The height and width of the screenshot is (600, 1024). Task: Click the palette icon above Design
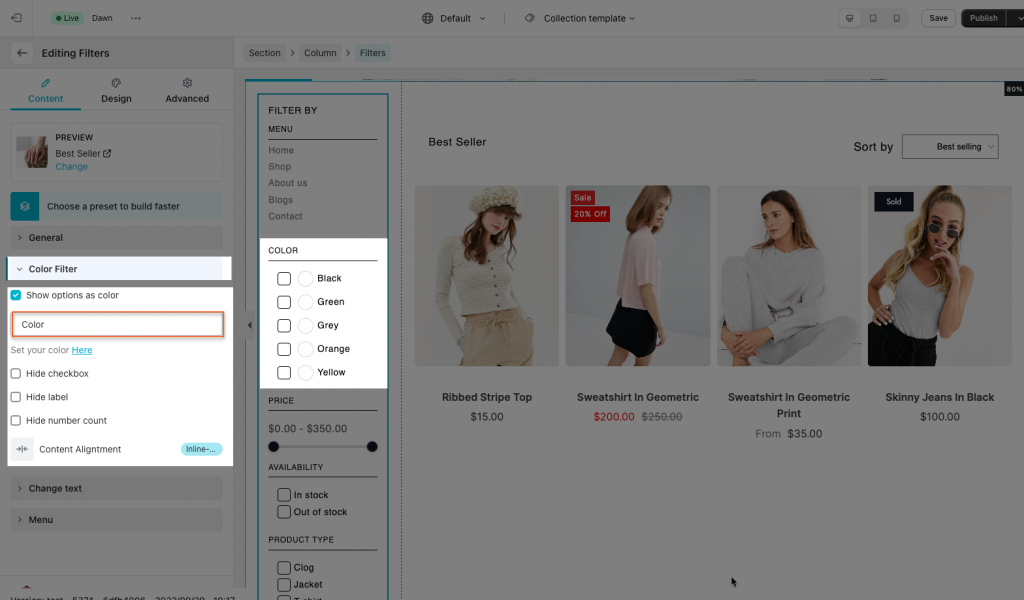point(116,83)
